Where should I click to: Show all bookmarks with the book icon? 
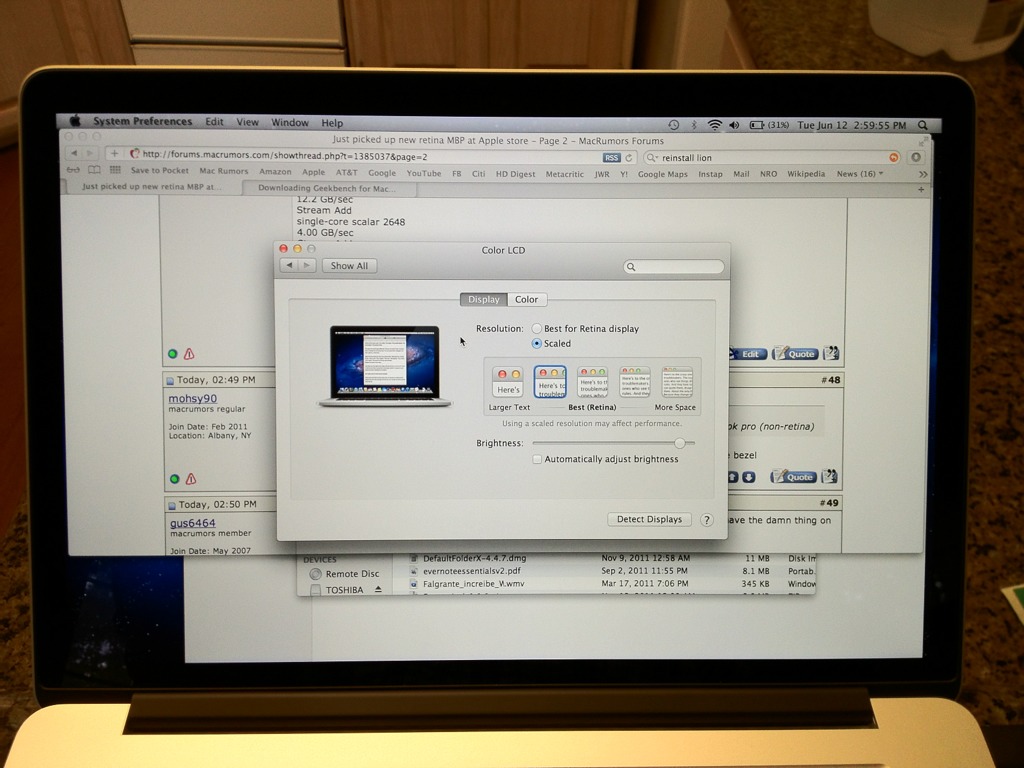(x=94, y=170)
